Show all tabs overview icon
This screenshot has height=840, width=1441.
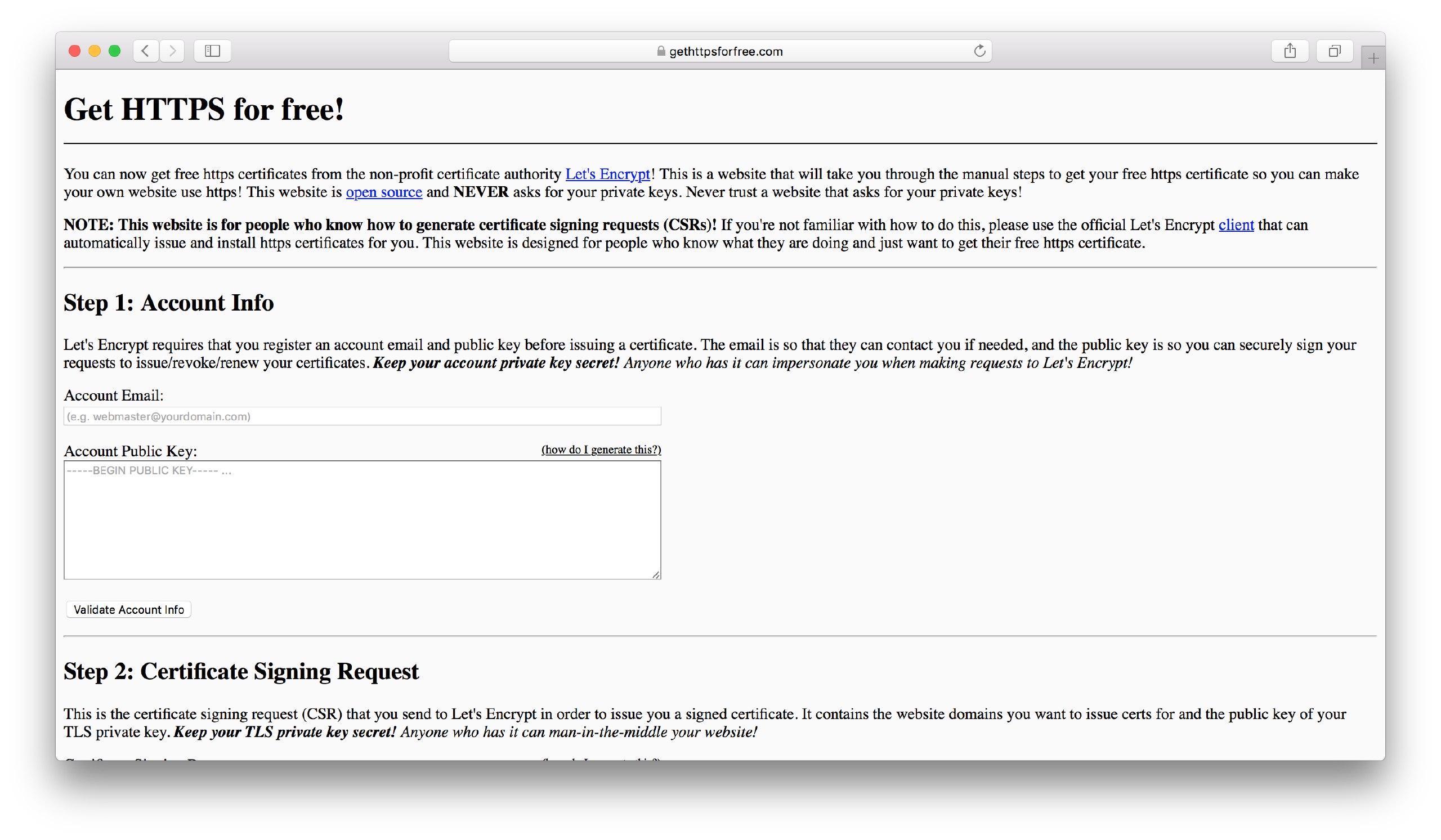click(1334, 51)
